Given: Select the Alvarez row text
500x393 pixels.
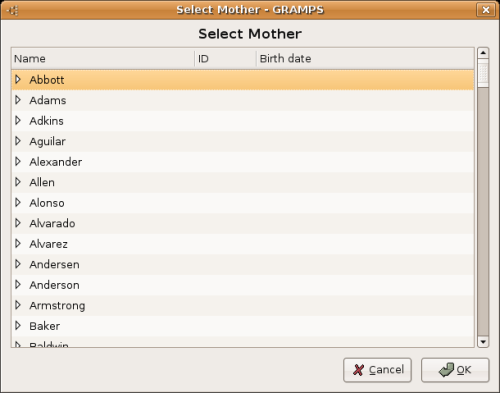Looking at the screenshot, I should [x=48, y=244].
